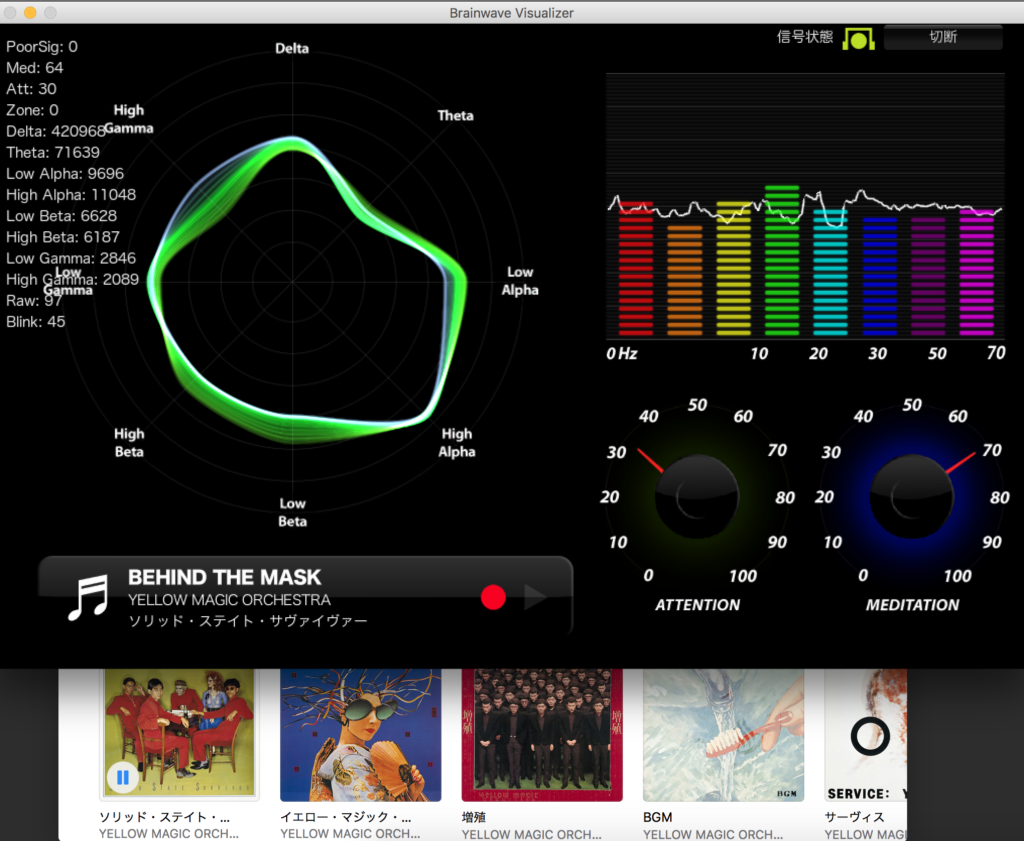Click the Delta label on the radar chart
Viewport: 1024px width, 841px height.
292,48
